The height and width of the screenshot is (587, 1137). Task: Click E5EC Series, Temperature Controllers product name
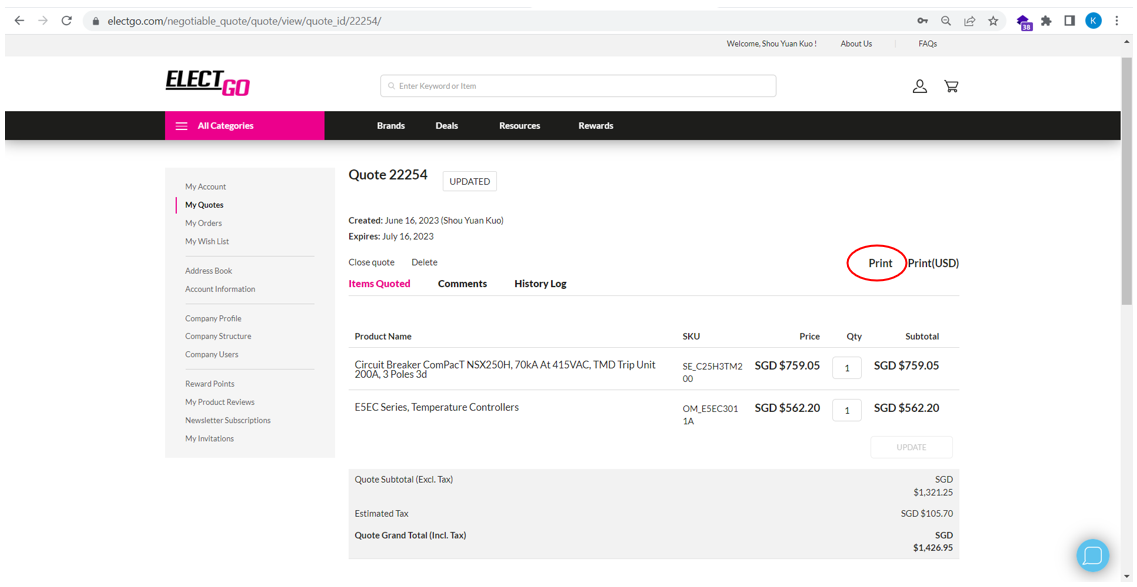coord(437,407)
